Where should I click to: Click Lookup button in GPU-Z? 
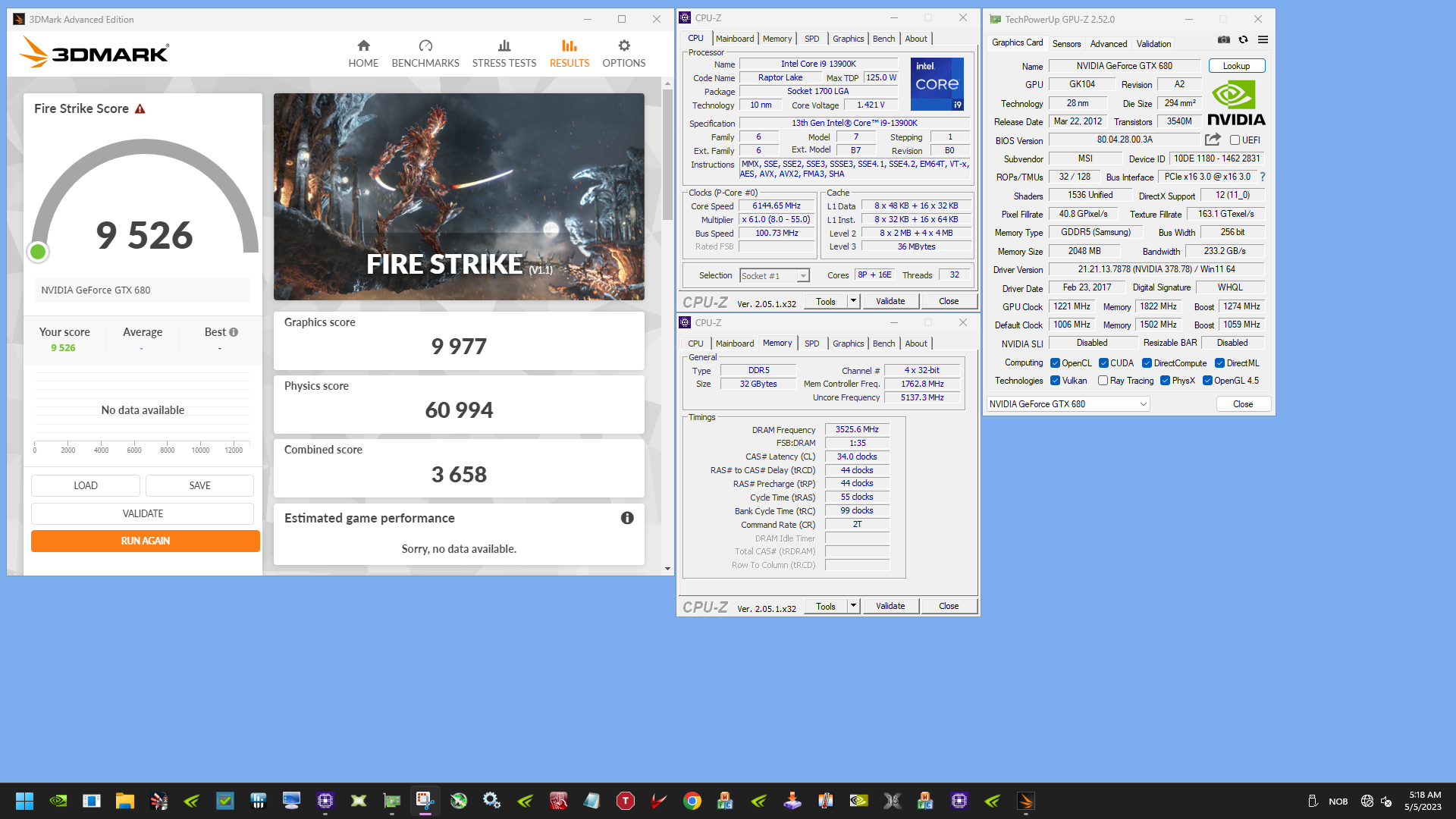click(1236, 66)
